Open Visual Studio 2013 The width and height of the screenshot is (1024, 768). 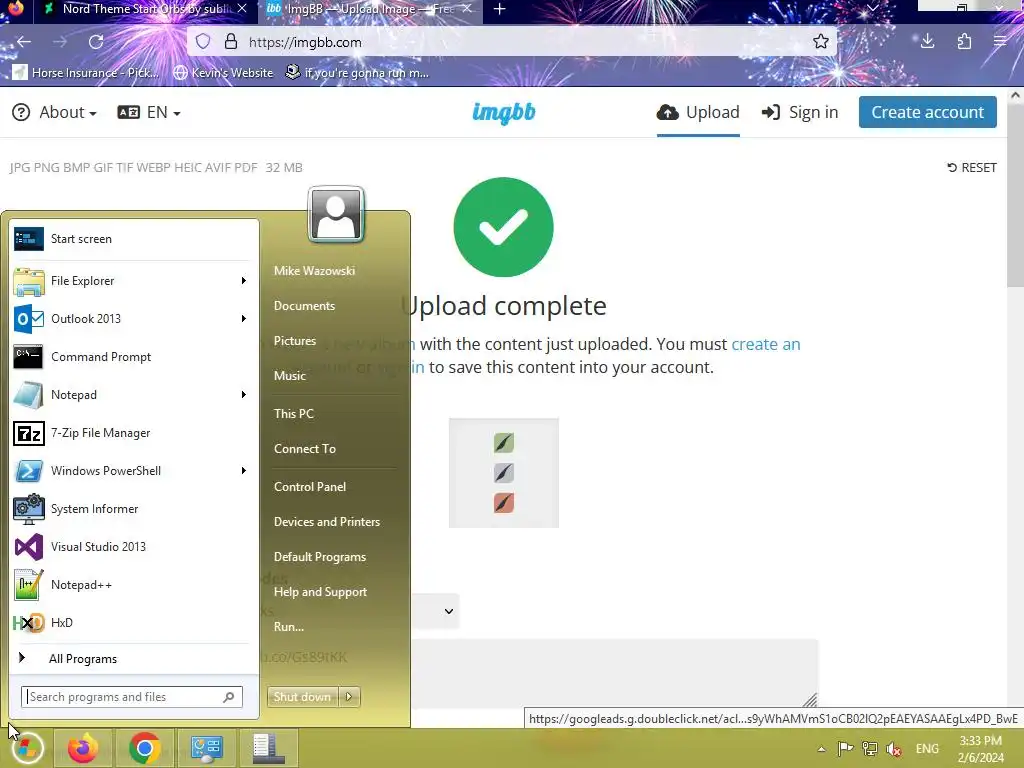pyautogui.click(x=134, y=547)
